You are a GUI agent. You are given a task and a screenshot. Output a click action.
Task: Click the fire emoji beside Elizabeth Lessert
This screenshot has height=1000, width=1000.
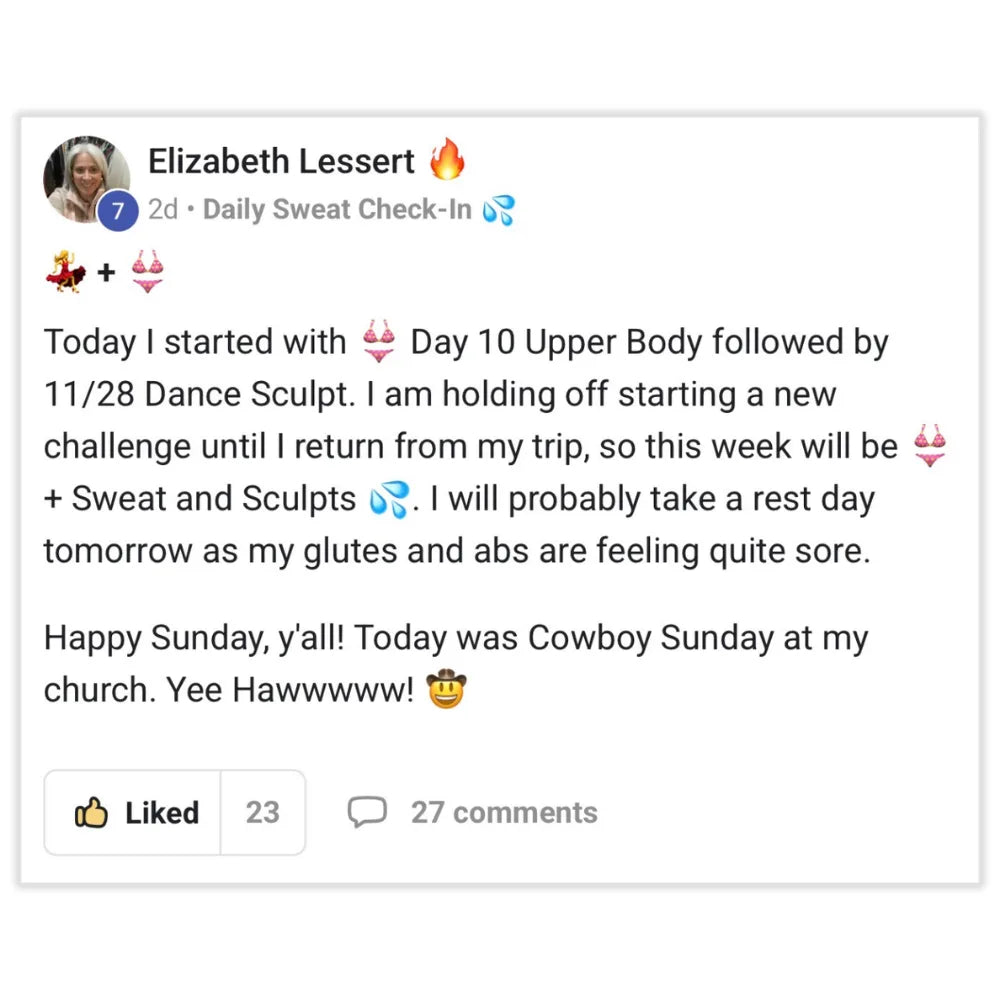tap(447, 160)
